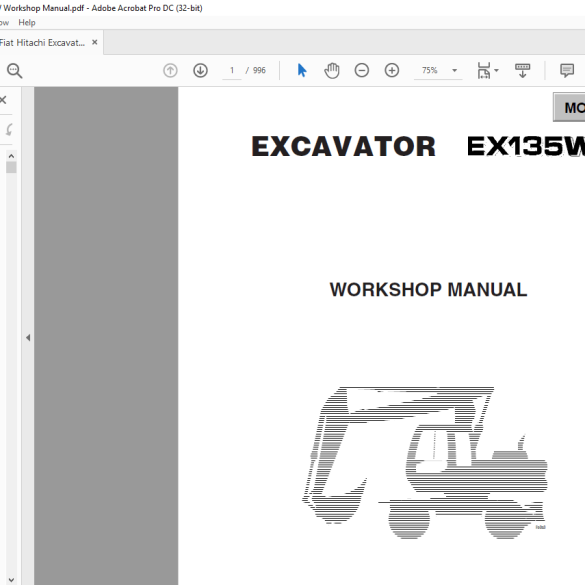This screenshot has width=585, height=585.
Task: Click the EX135W model text
Action: (x=526, y=146)
